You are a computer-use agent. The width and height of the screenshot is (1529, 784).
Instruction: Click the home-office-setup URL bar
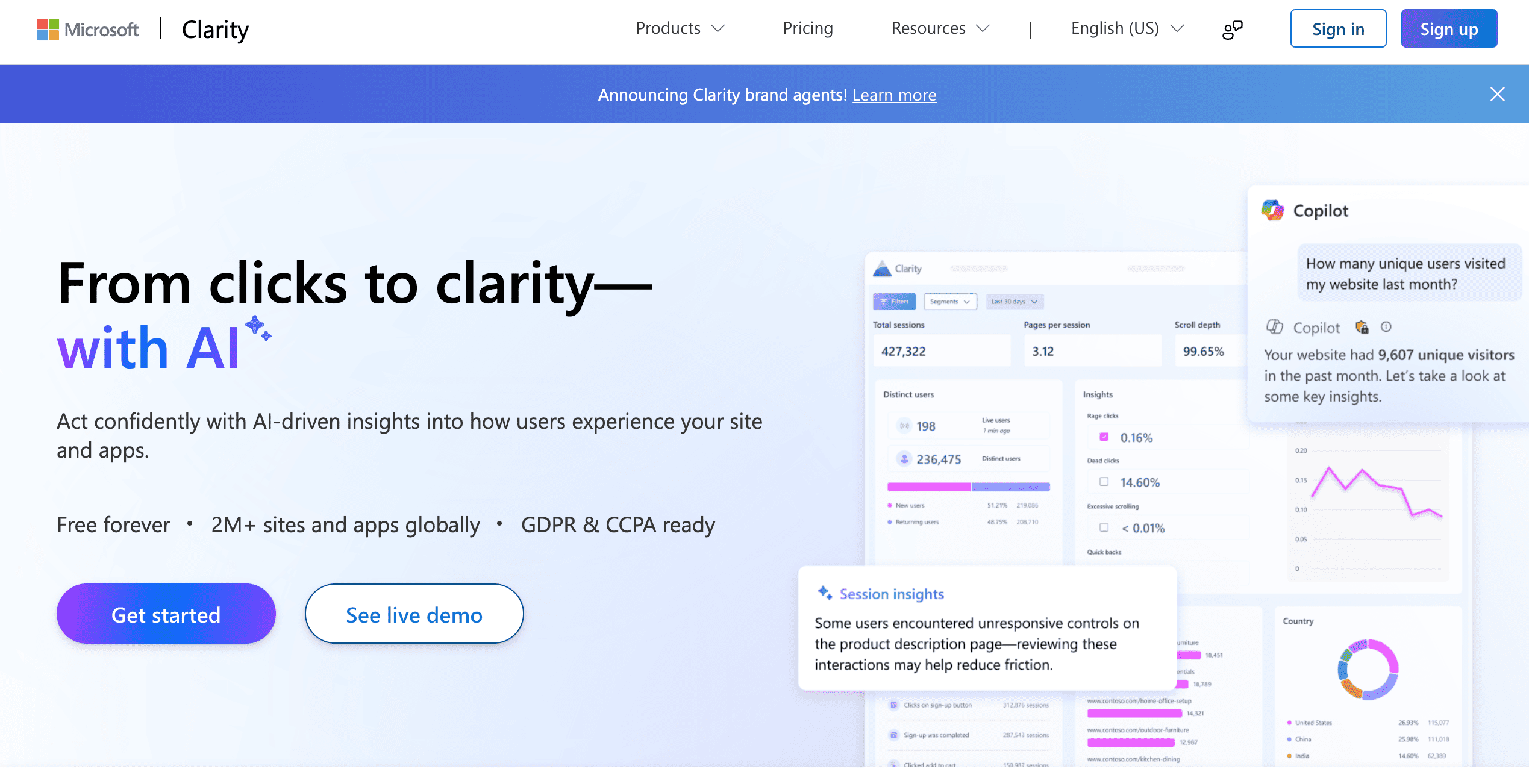coord(1134,713)
